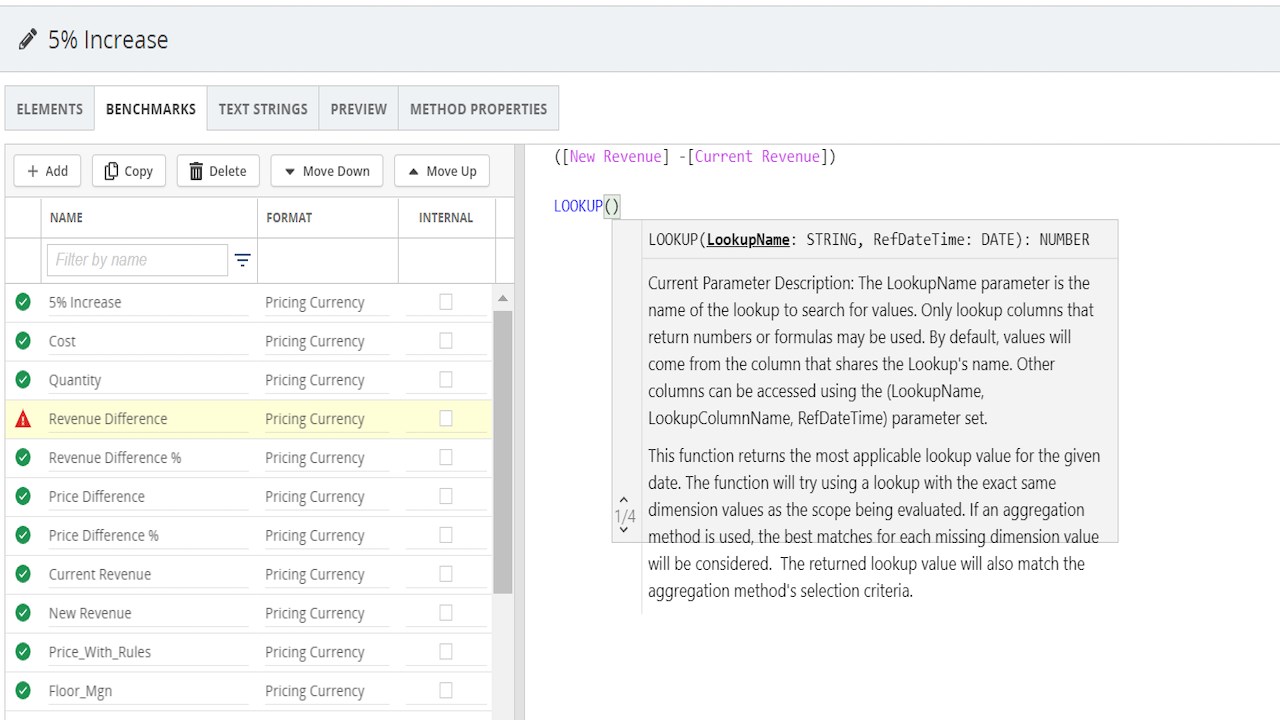Image resolution: width=1280 pixels, height=720 pixels.
Task: Click green check icon for Price Difference % row
Action: (23, 535)
